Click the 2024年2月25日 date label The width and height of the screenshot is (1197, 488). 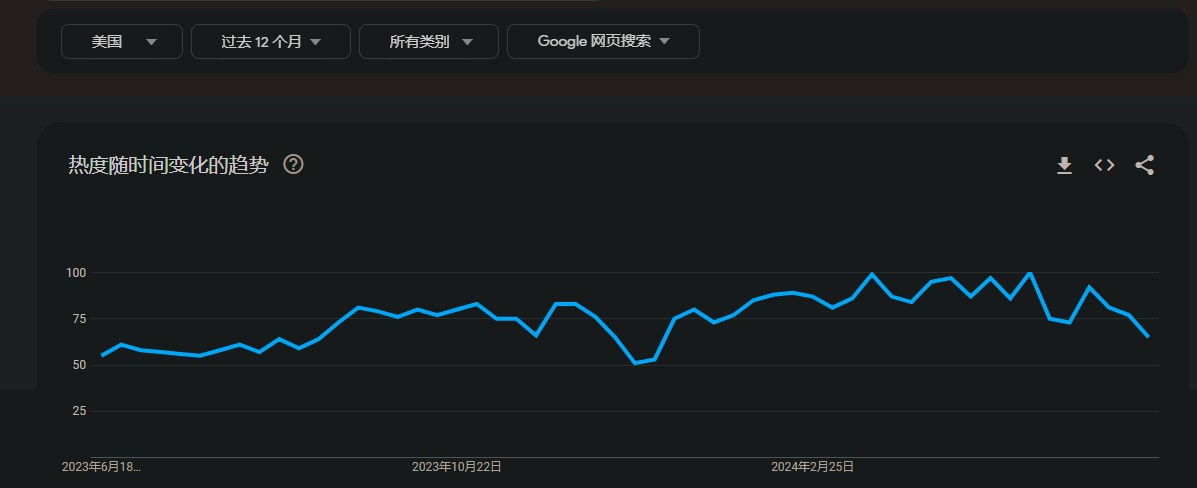point(812,466)
